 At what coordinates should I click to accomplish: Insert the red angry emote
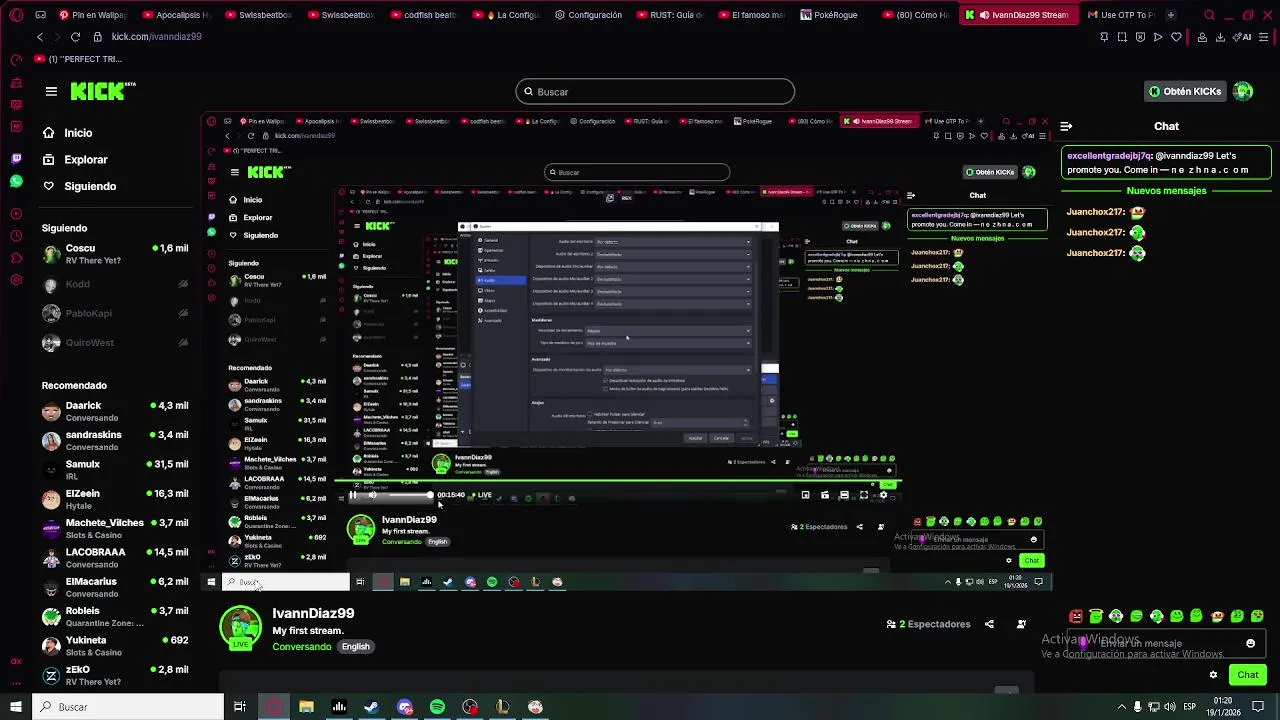(x=1076, y=616)
